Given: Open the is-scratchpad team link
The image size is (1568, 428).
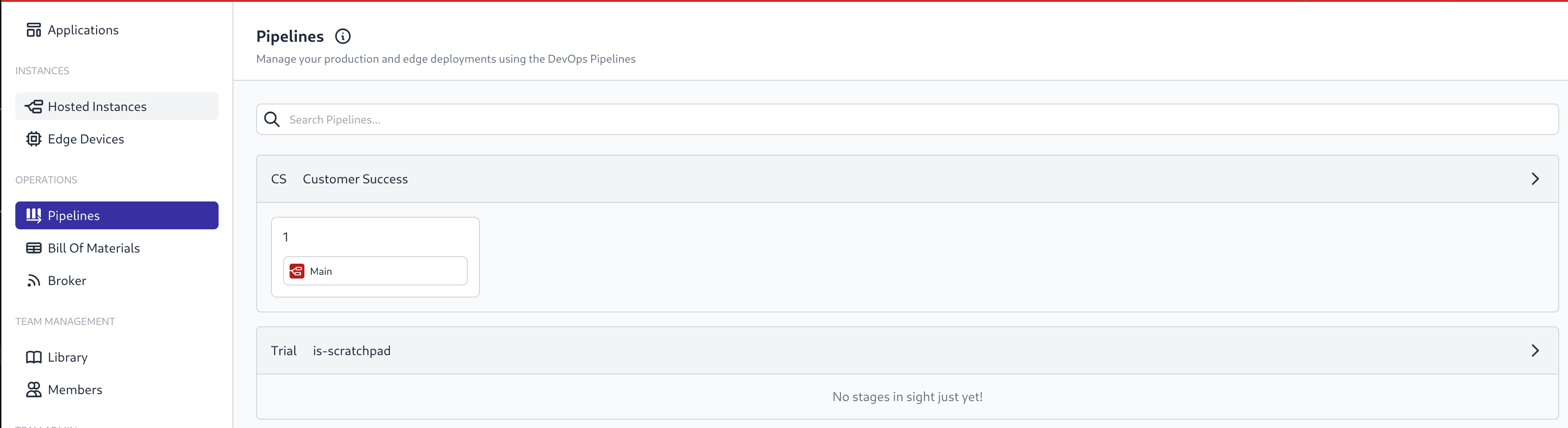Looking at the screenshot, I should (351, 350).
